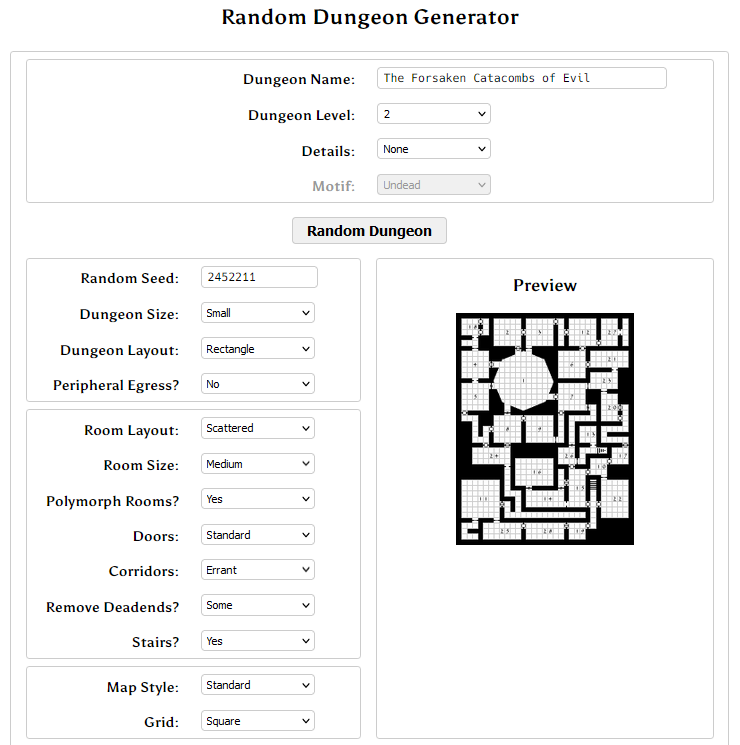This screenshot has width=740, height=745.
Task: Click the dungeon map preview thumbnail
Action: pyautogui.click(x=545, y=429)
